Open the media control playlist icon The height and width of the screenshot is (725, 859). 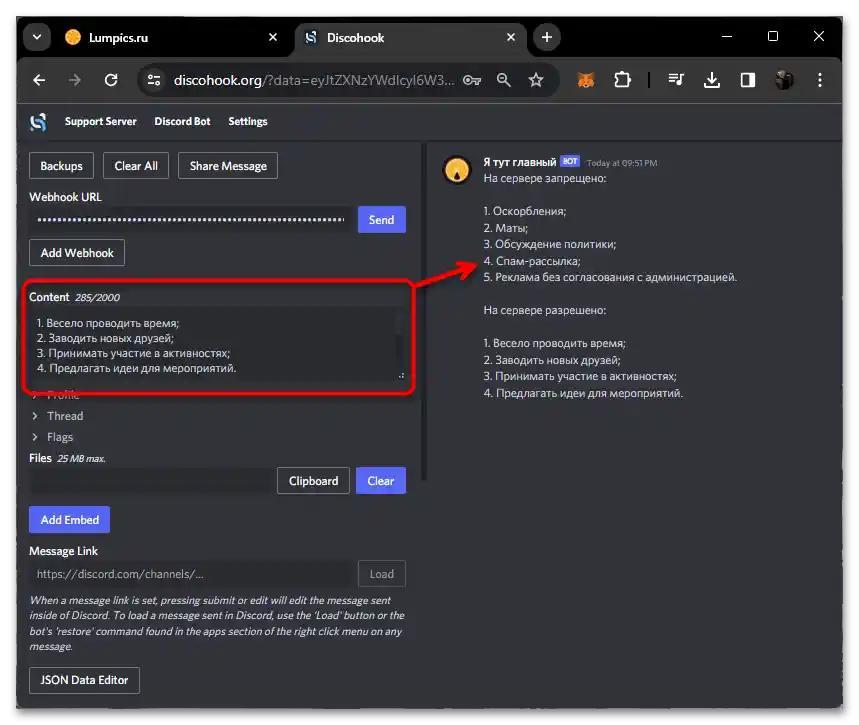click(676, 81)
